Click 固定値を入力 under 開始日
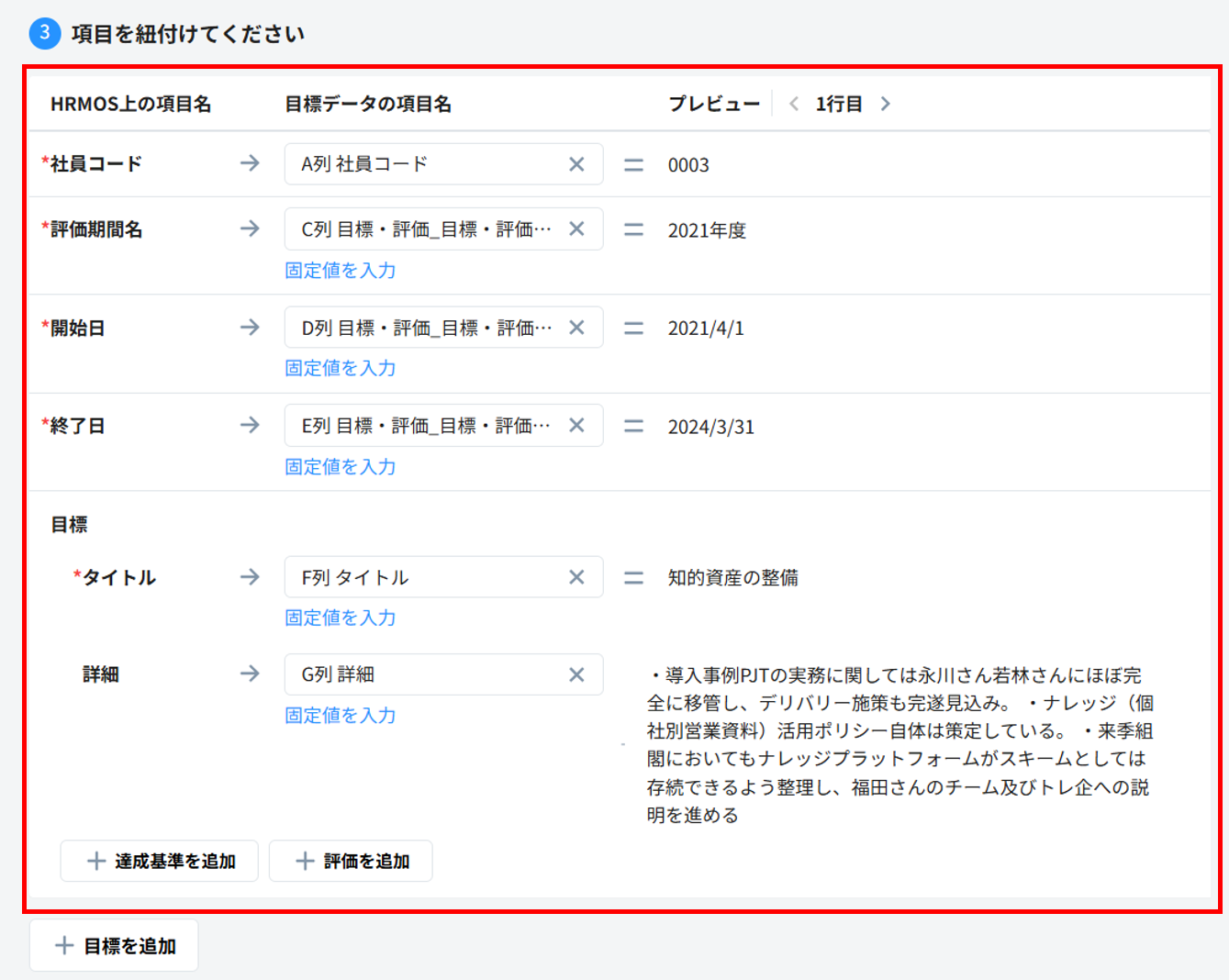 click(341, 368)
